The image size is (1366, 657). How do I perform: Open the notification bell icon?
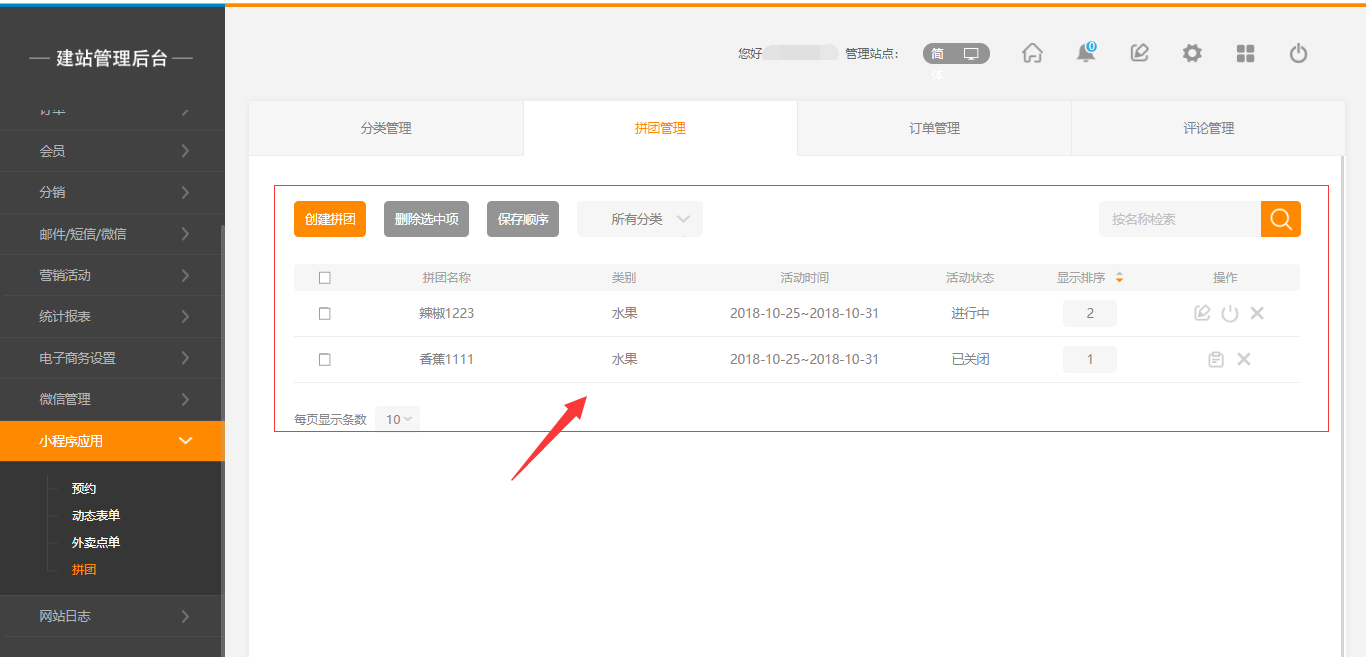tap(1085, 54)
